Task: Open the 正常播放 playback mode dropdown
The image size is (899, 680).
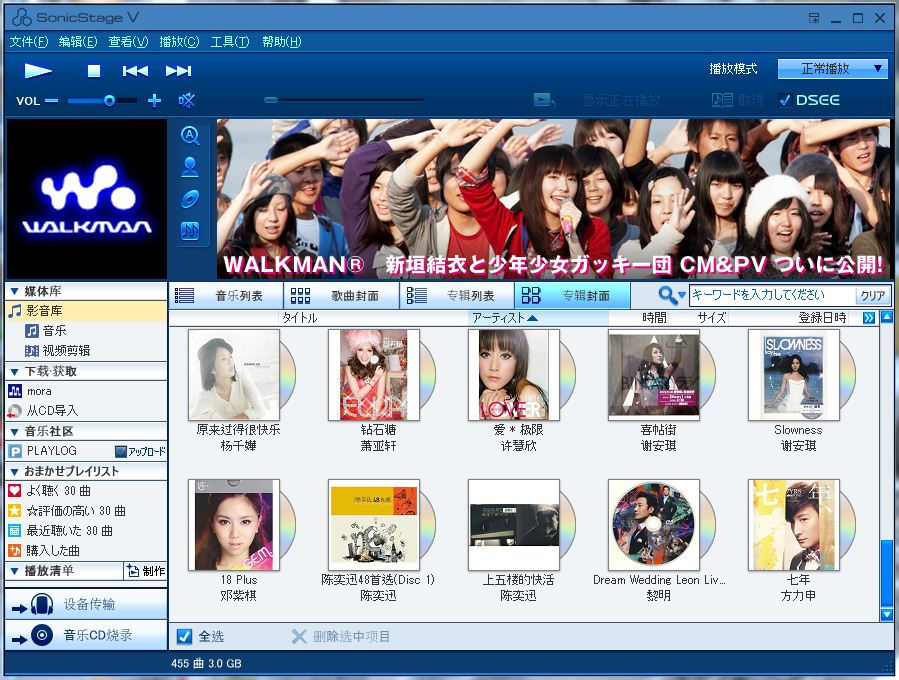Action: click(832, 69)
